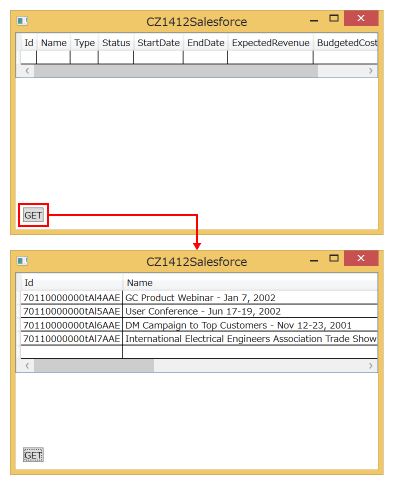394x485 pixels.
Task: Click the GET button in the lower window
Action: [33, 455]
